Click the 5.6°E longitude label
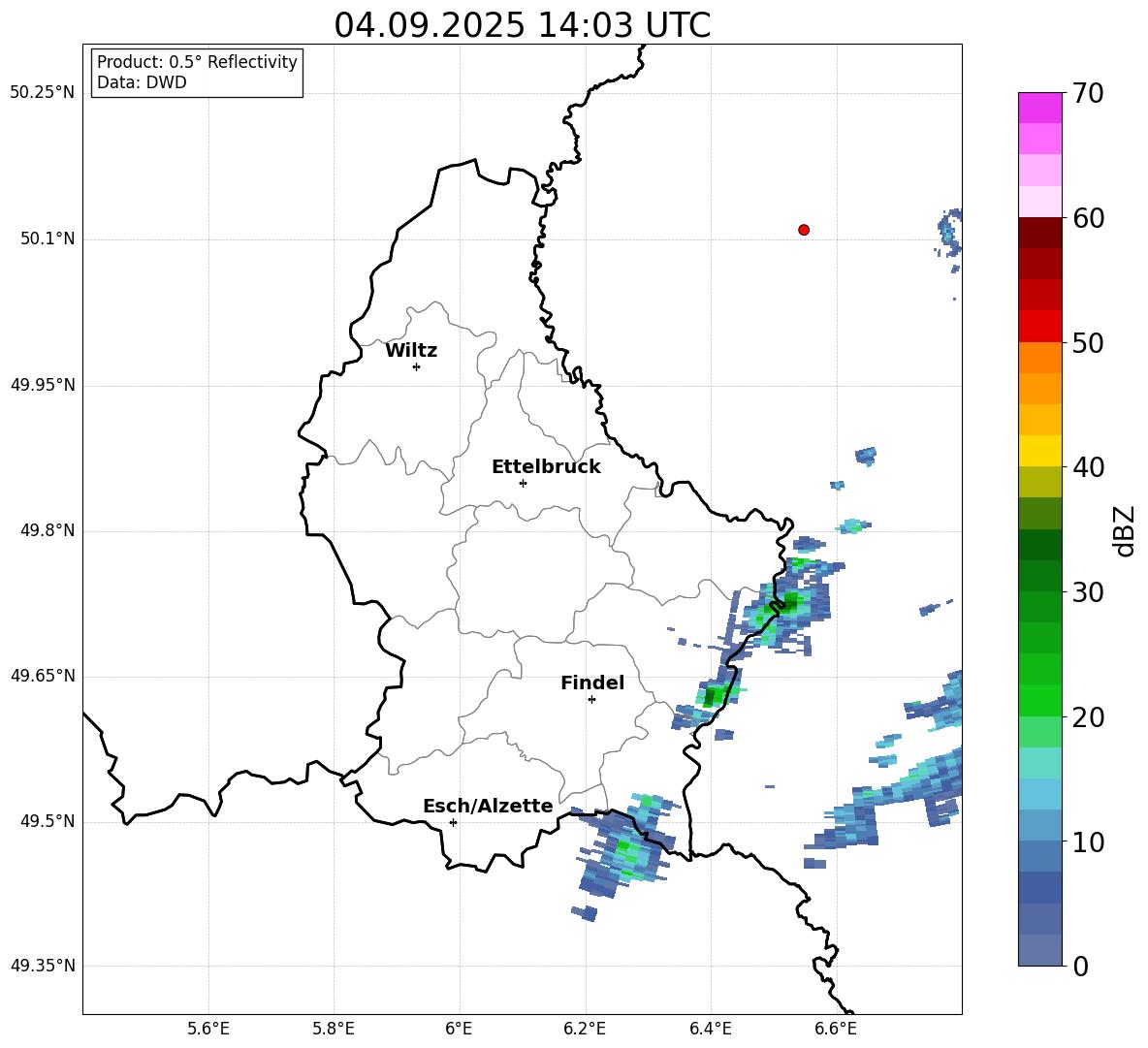The width and height of the screenshot is (1148, 1048). click(x=208, y=1029)
